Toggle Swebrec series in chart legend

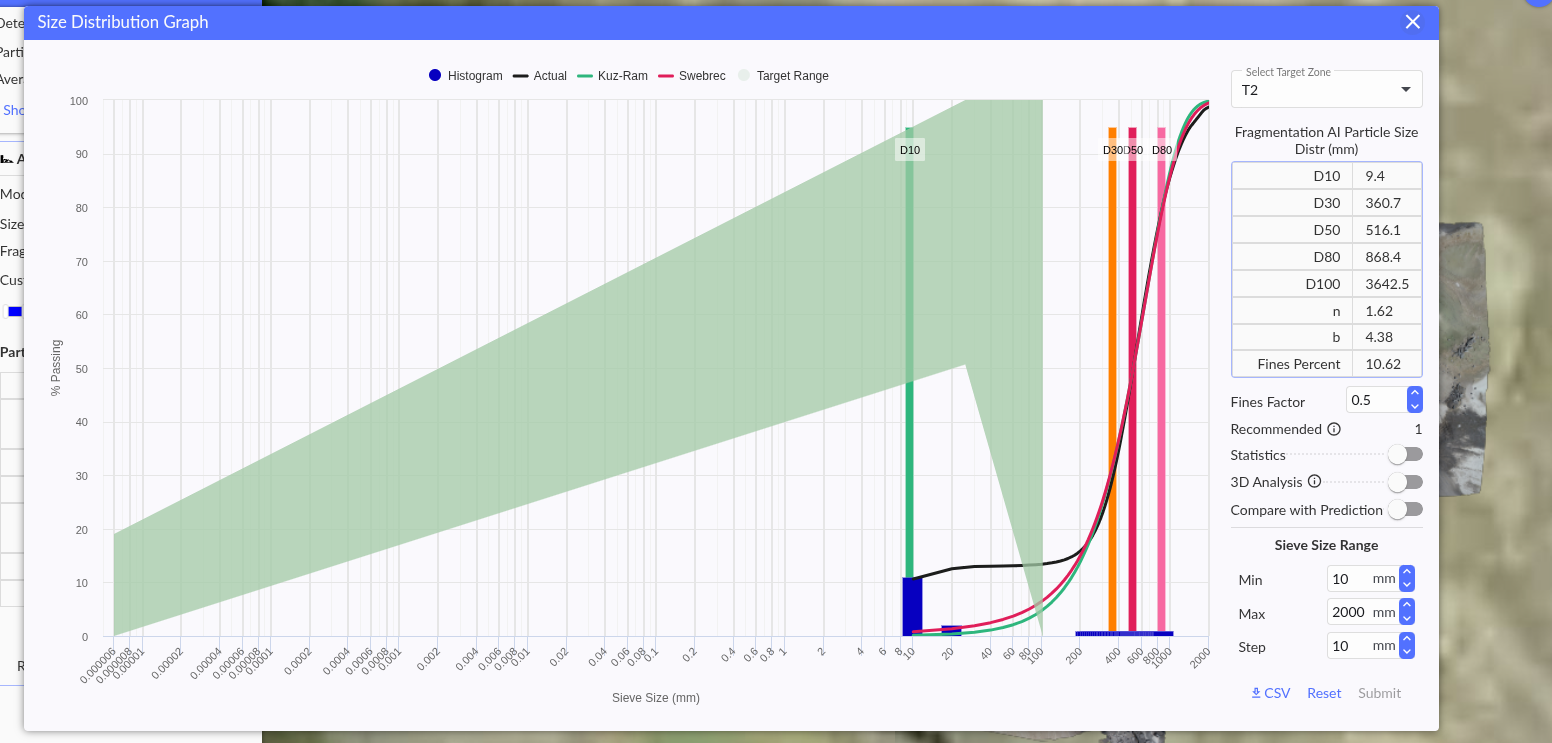(x=691, y=76)
